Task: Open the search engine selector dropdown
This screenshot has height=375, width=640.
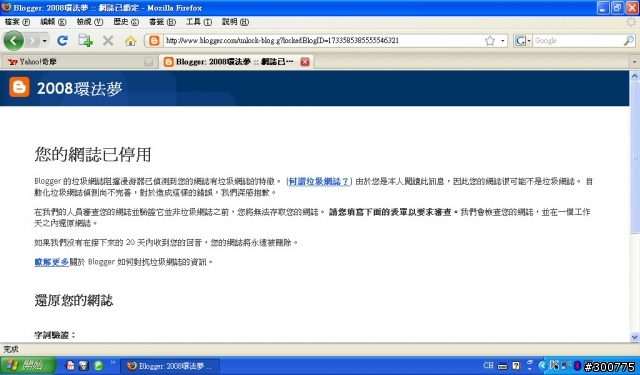Action: (x=523, y=40)
